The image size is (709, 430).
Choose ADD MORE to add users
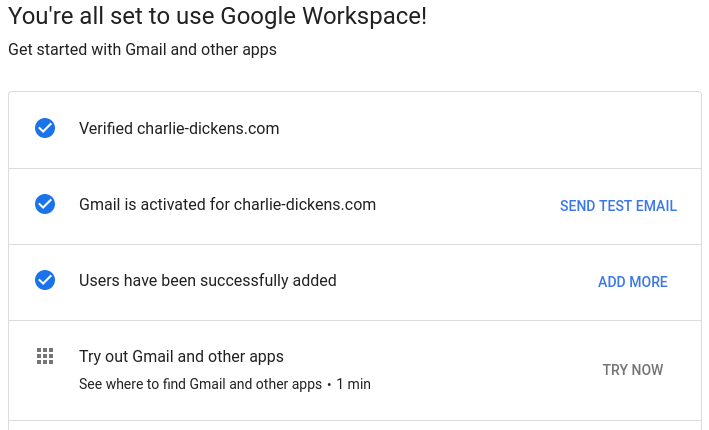tap(632, 282)
